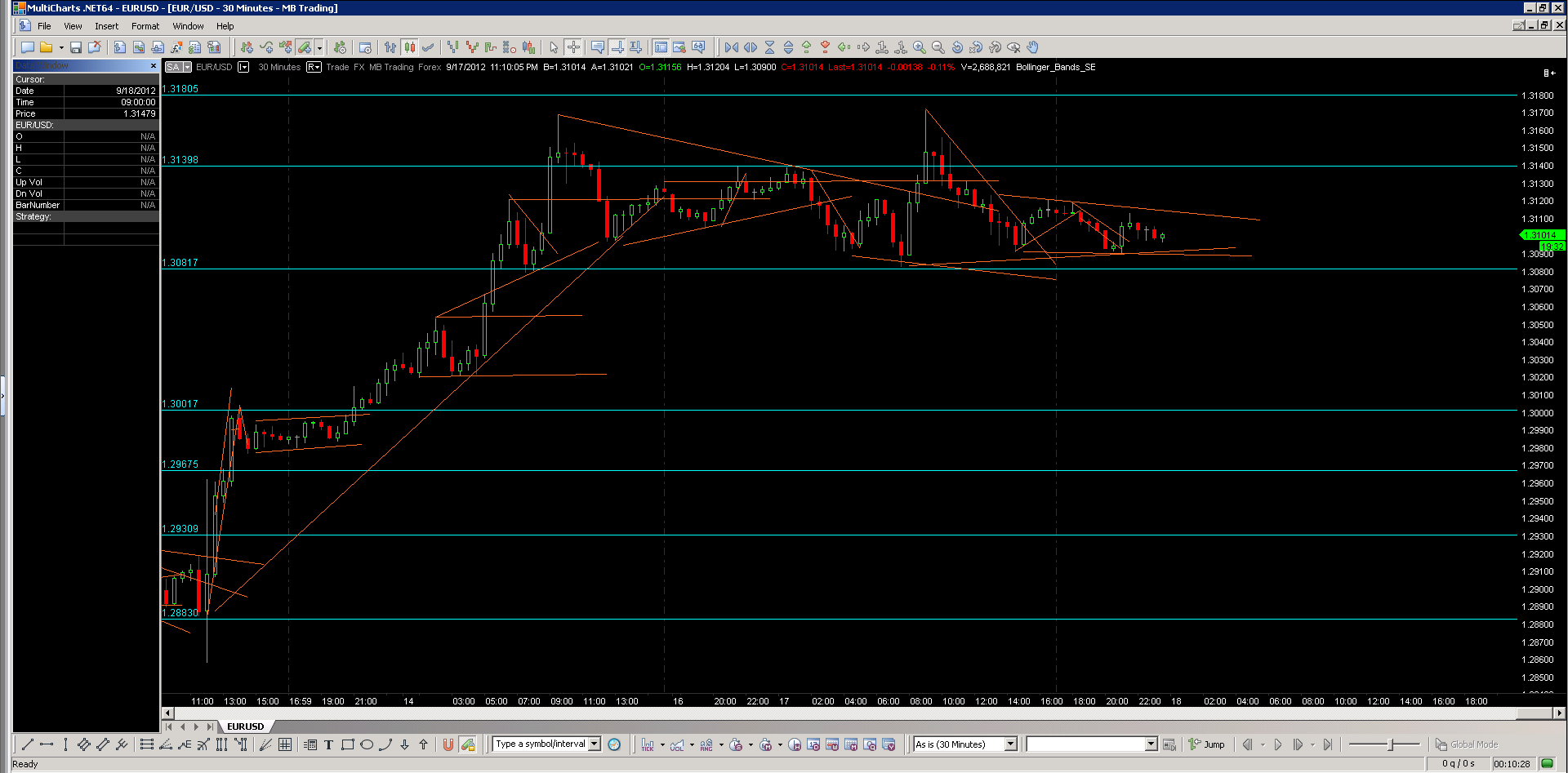Toggle the Global Mode button
The image size is (1568, 773).
pos(1467,744)
